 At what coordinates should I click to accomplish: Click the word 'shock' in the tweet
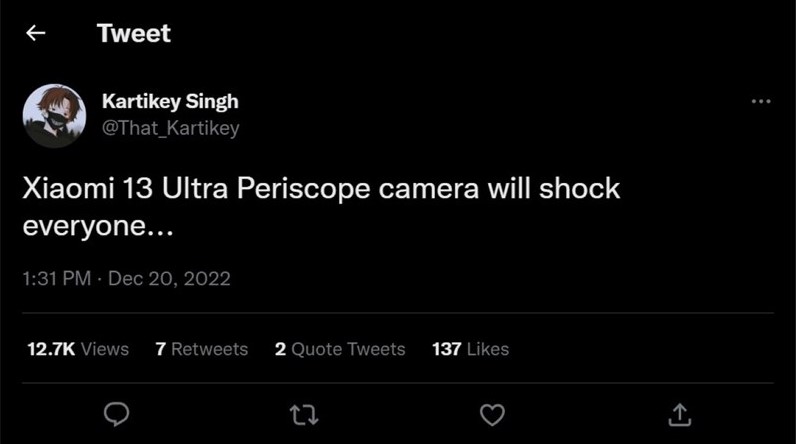(580, 189)
